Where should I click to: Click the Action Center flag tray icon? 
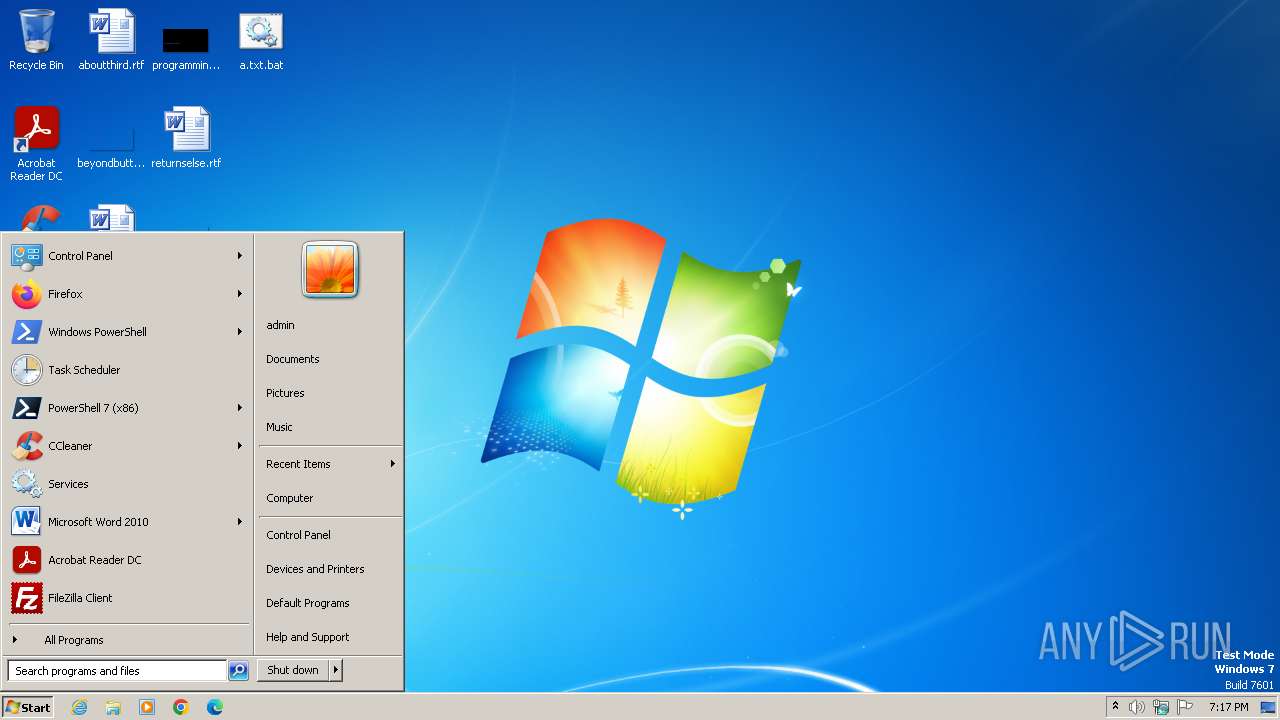tap(1185, 707)
